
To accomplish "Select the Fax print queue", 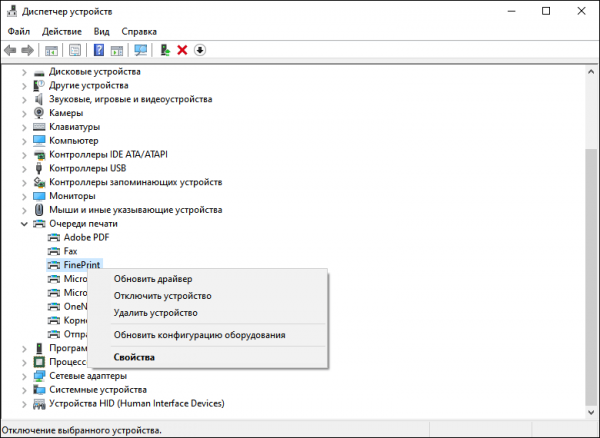I will click(x=70, y=251).
